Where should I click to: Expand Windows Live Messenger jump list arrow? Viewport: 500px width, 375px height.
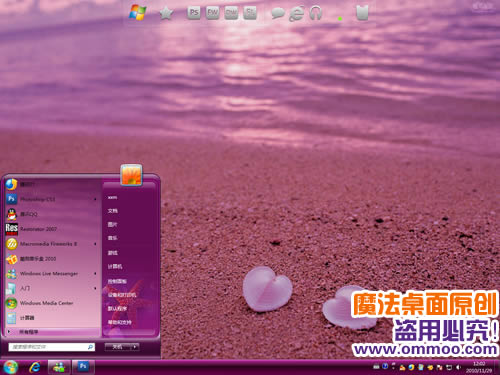tap(95, 274)
